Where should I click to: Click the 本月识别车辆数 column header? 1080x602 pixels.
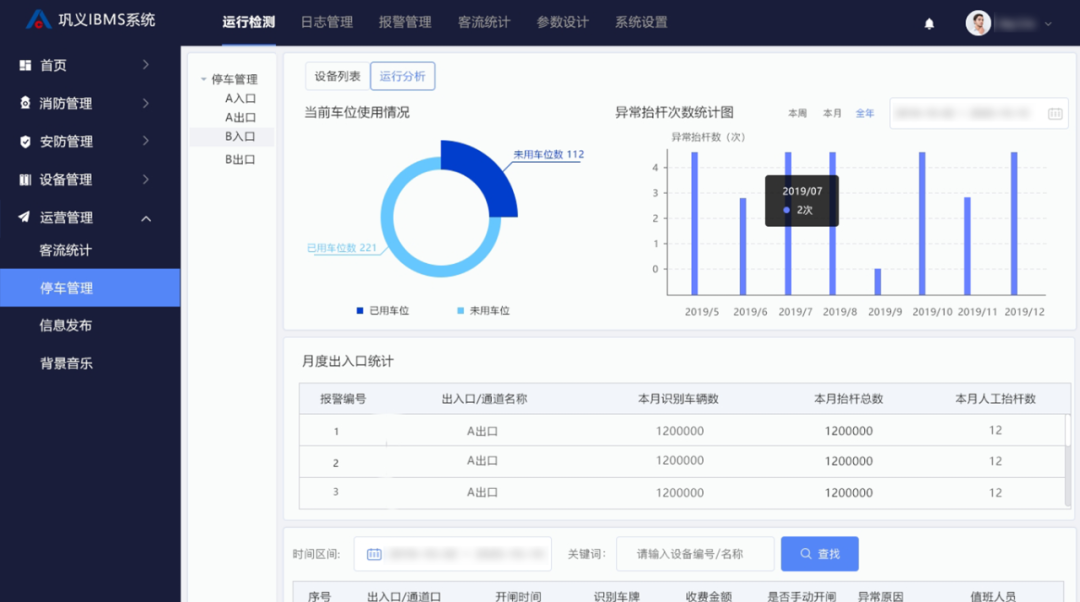tap(678, 399)
